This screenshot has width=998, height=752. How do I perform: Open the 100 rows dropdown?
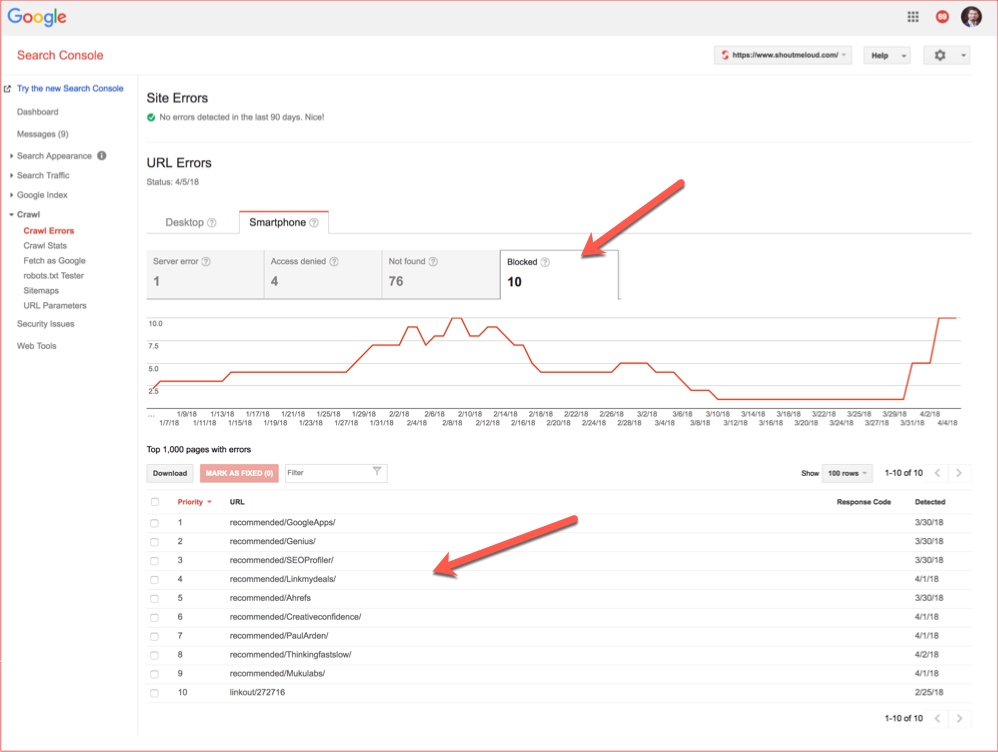(x=846, y=472)
